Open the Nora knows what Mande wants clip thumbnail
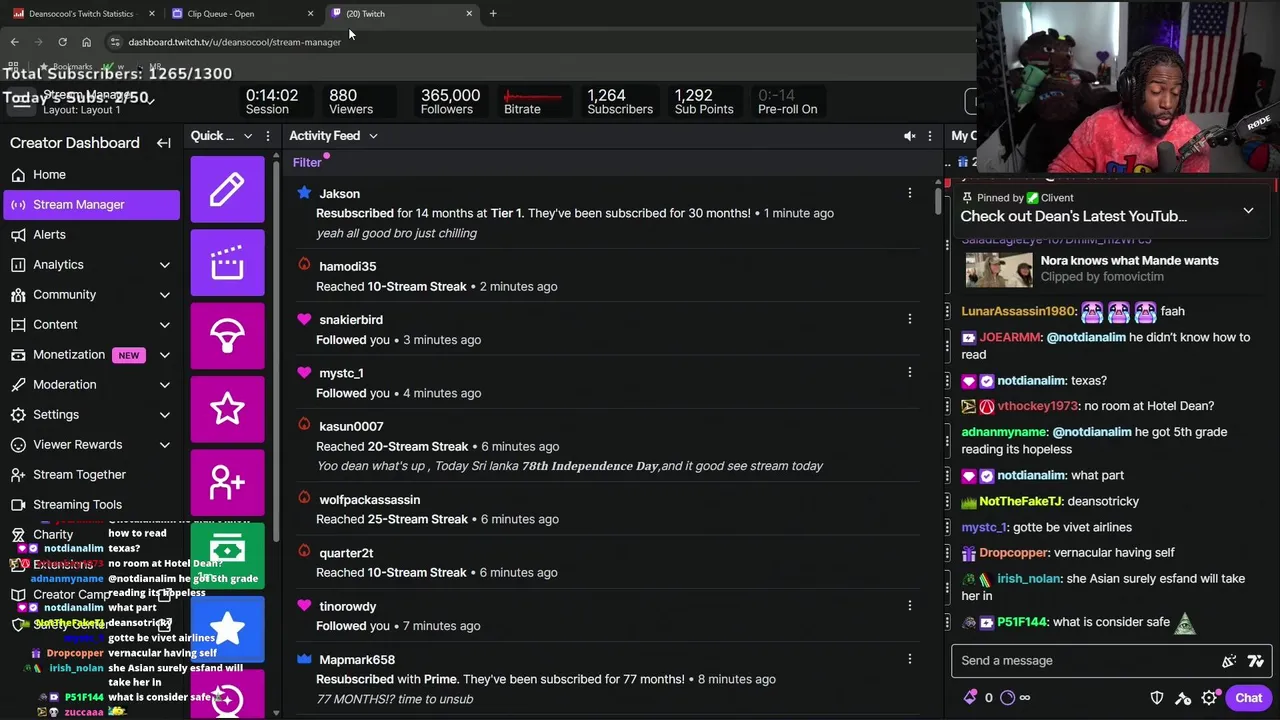This screenshot has height=720, width=1280. (x=999, y=269)
